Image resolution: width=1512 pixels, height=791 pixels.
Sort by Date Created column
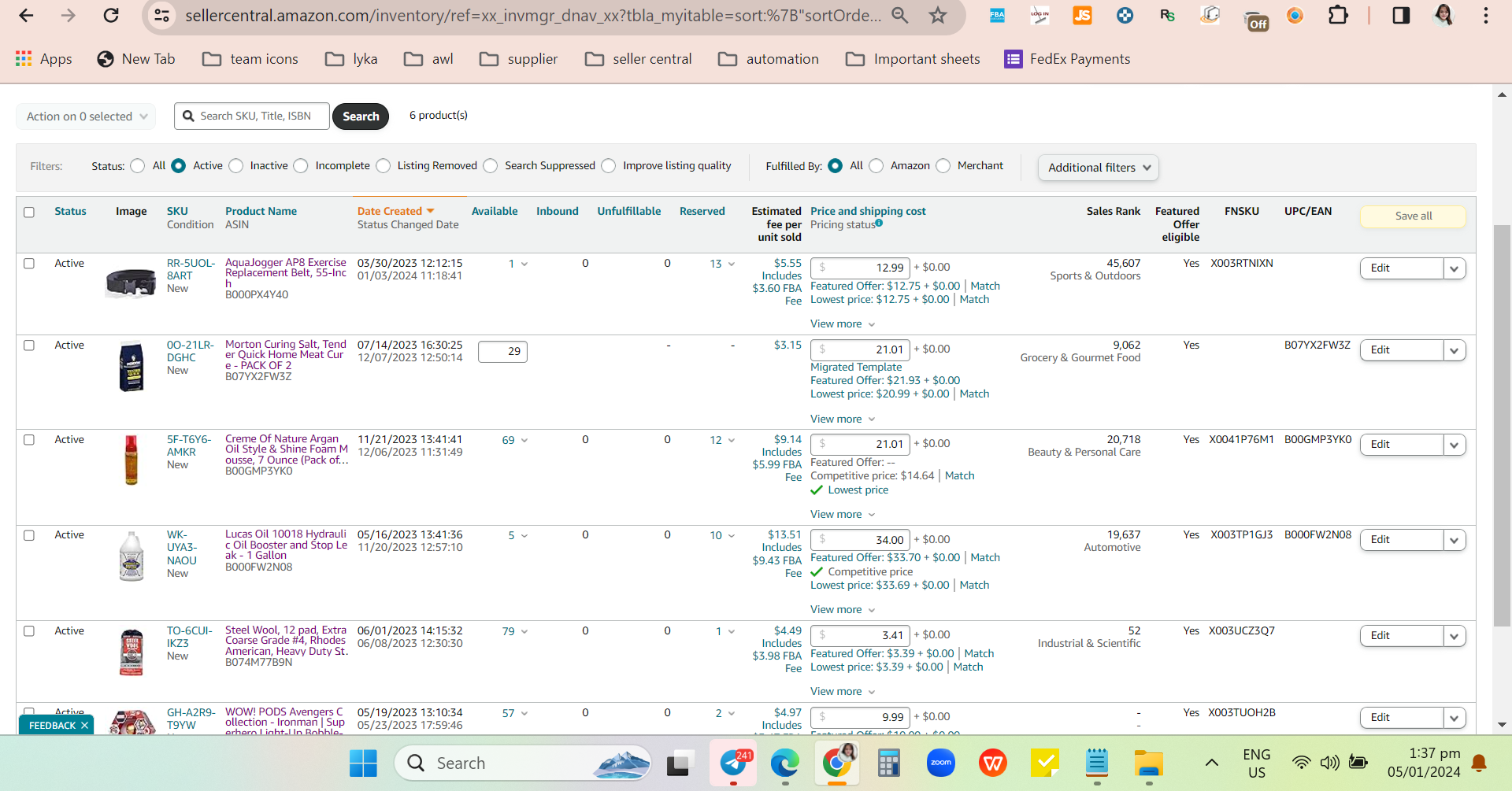(x=395, y=212)
